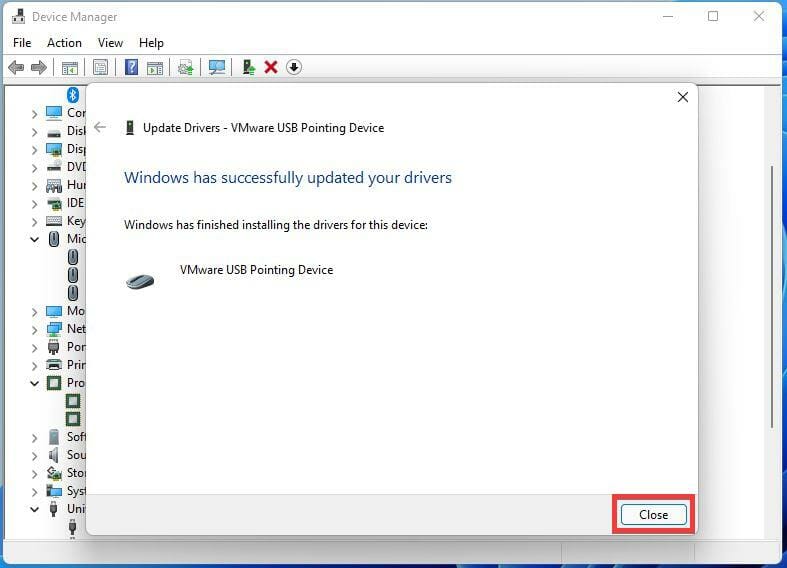The width and height of the screenshot is (787, 568).
Task: Click the green add driver toolbar icon
Action: (x=248, y=67)
